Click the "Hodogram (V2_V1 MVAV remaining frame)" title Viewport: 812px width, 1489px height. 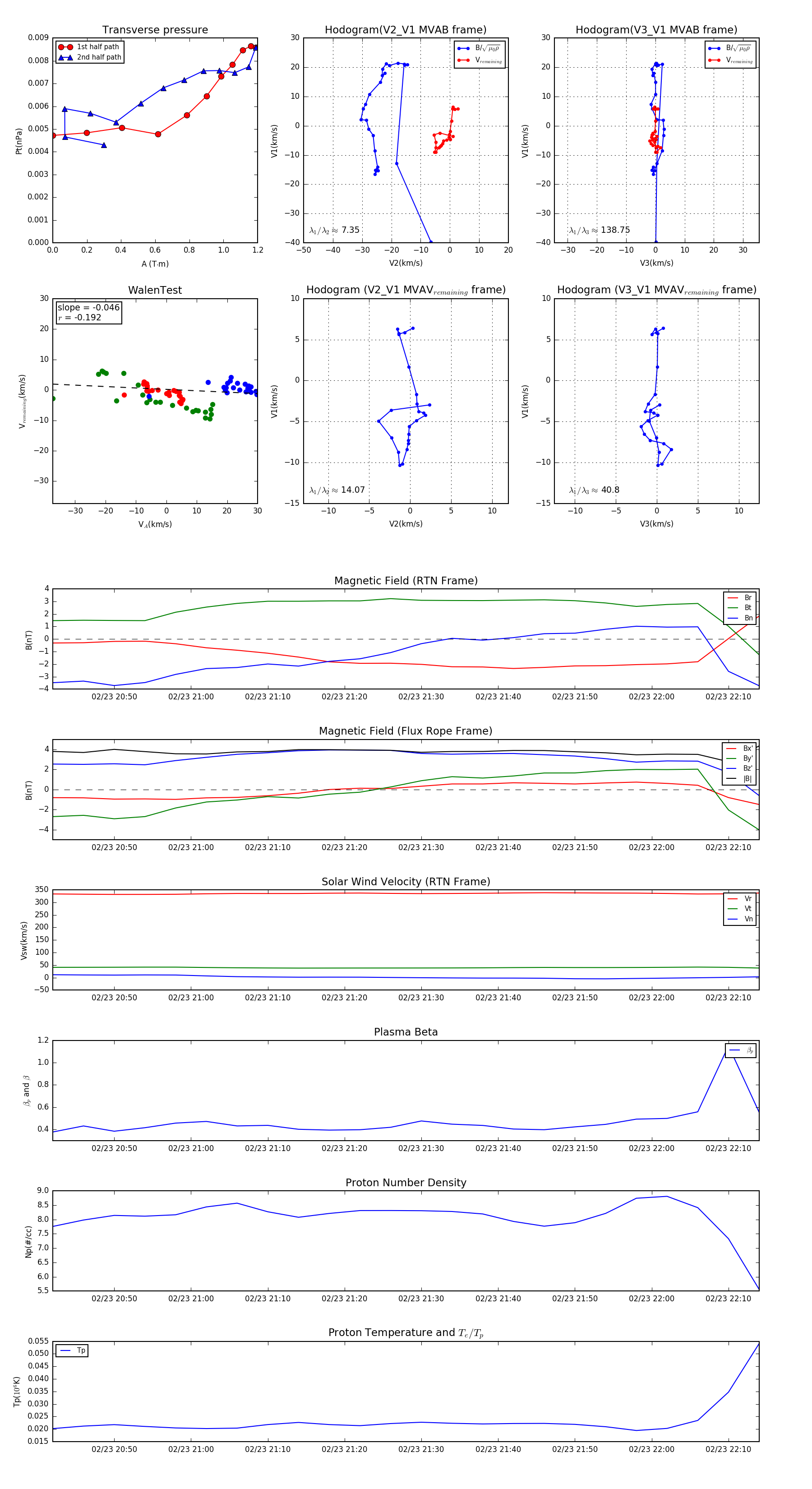pos(406,290)
